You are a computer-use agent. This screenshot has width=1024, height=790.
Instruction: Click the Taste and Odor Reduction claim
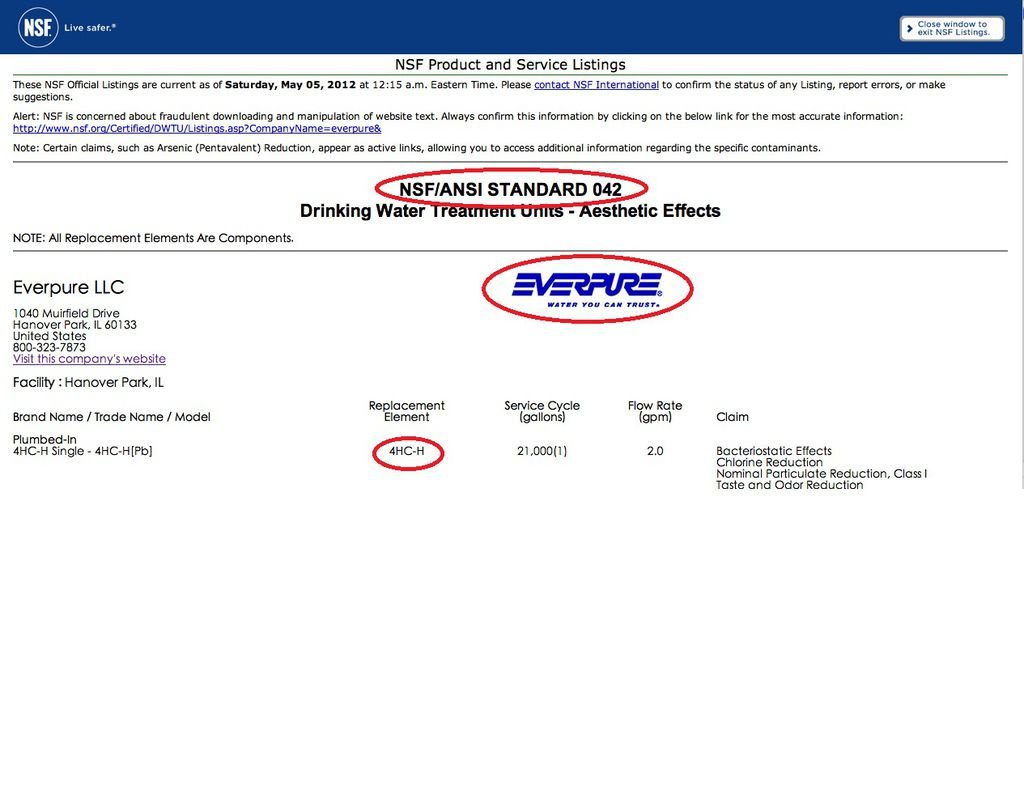(790, 485)
